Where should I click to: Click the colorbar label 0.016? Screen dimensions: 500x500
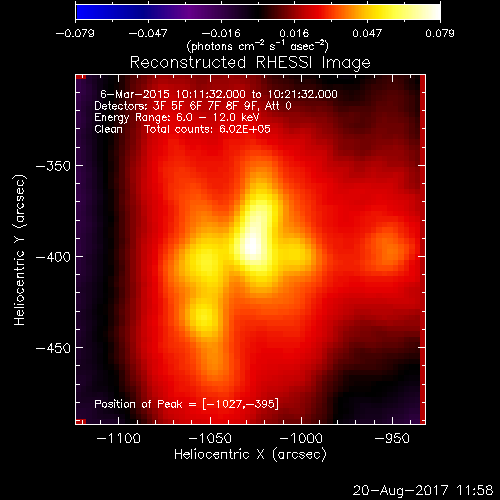294,33
